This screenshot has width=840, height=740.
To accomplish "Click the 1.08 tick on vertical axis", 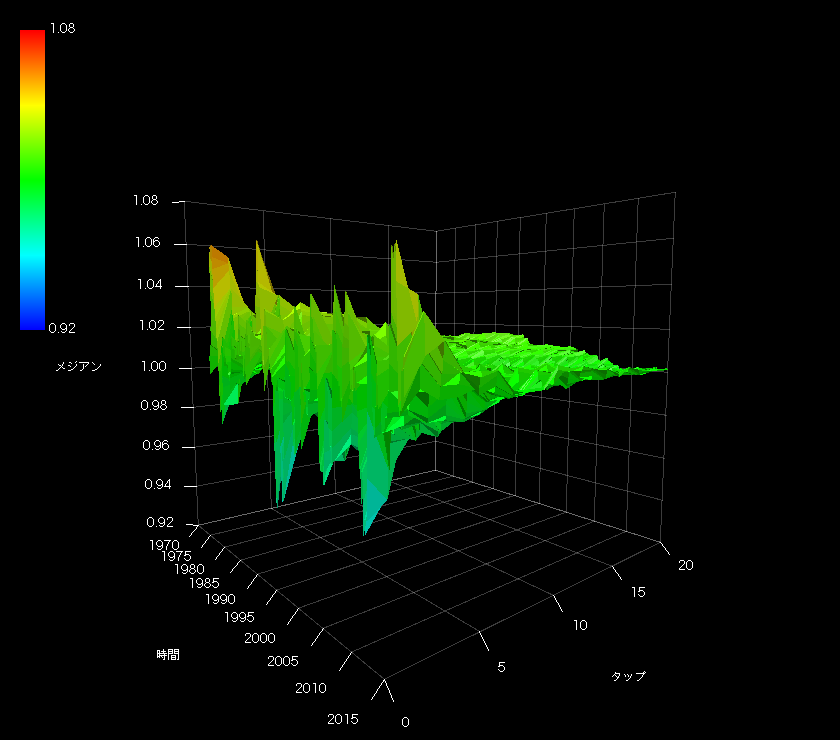I will (x=146, y=200).
